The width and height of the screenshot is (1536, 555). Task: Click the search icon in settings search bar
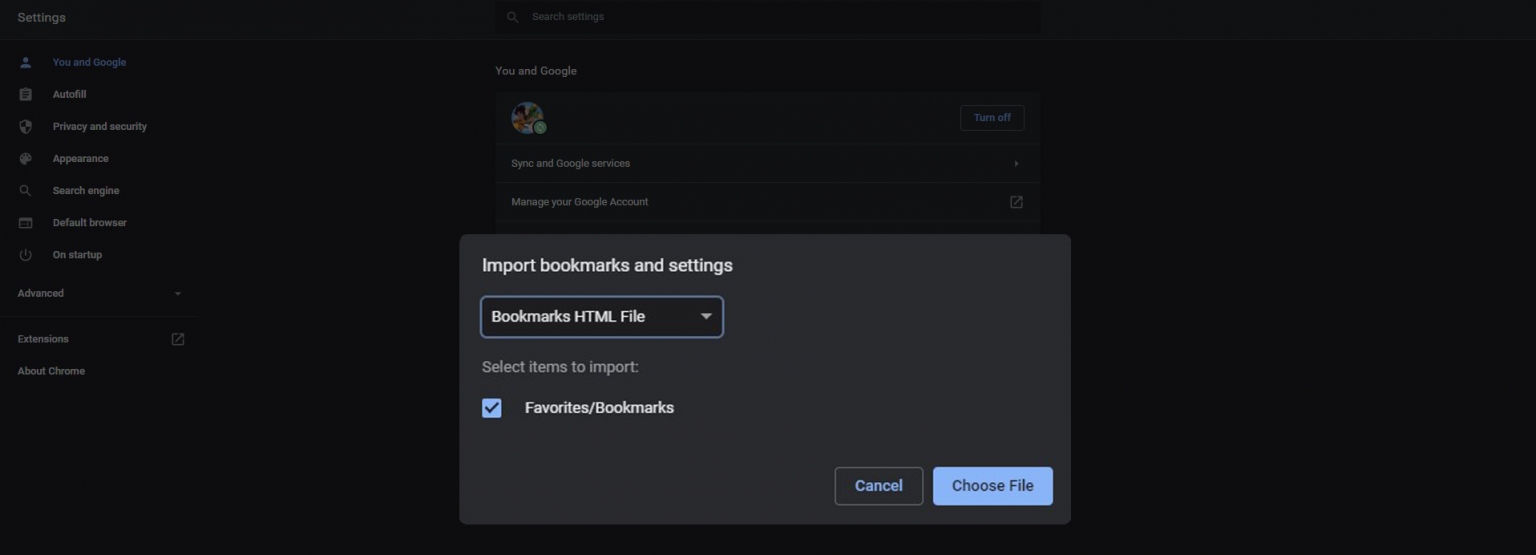(512, 17)
